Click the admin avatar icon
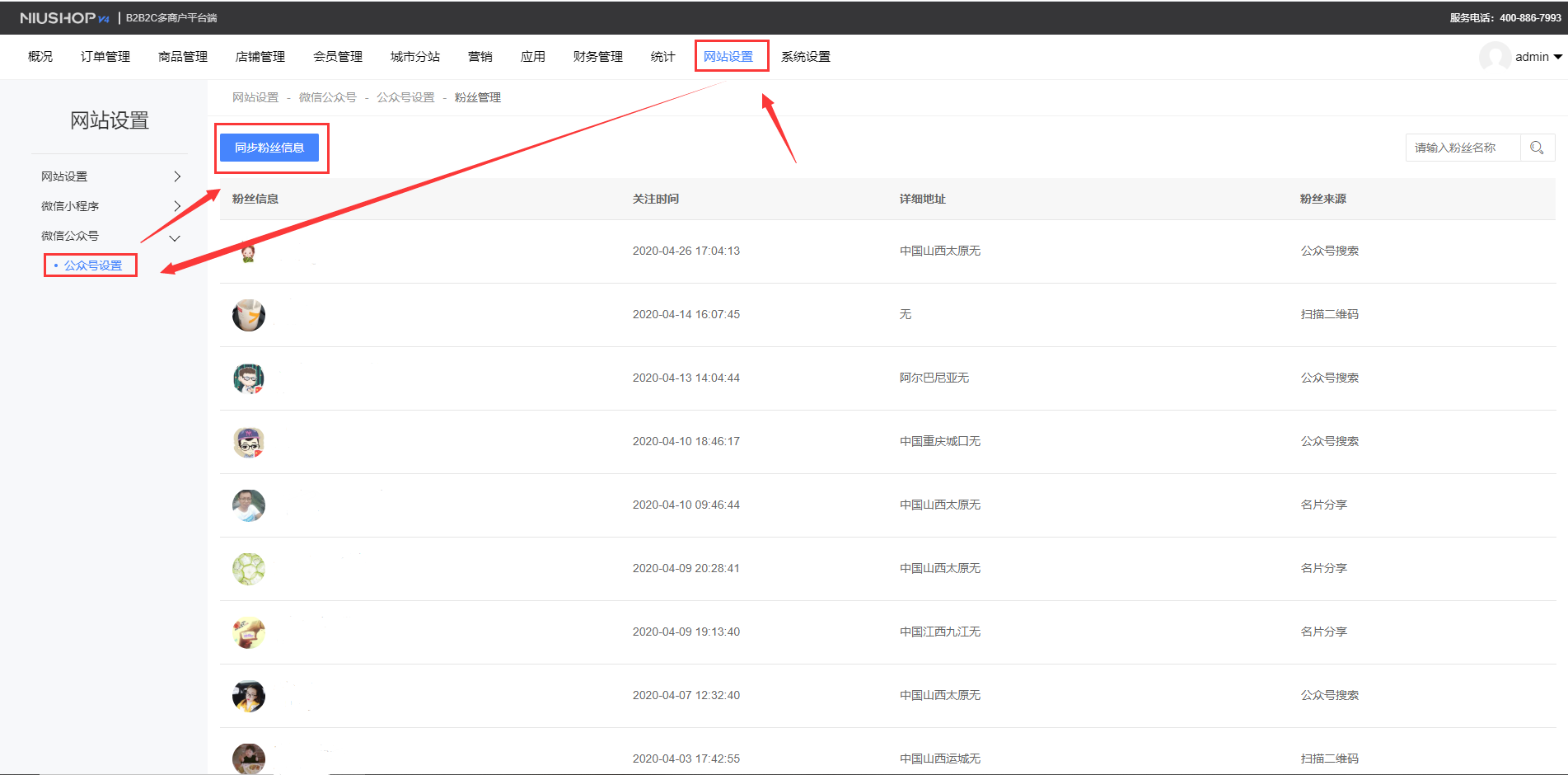Image resolution: width=1568 pixels, height=775 pixels. pos(1495,57)
